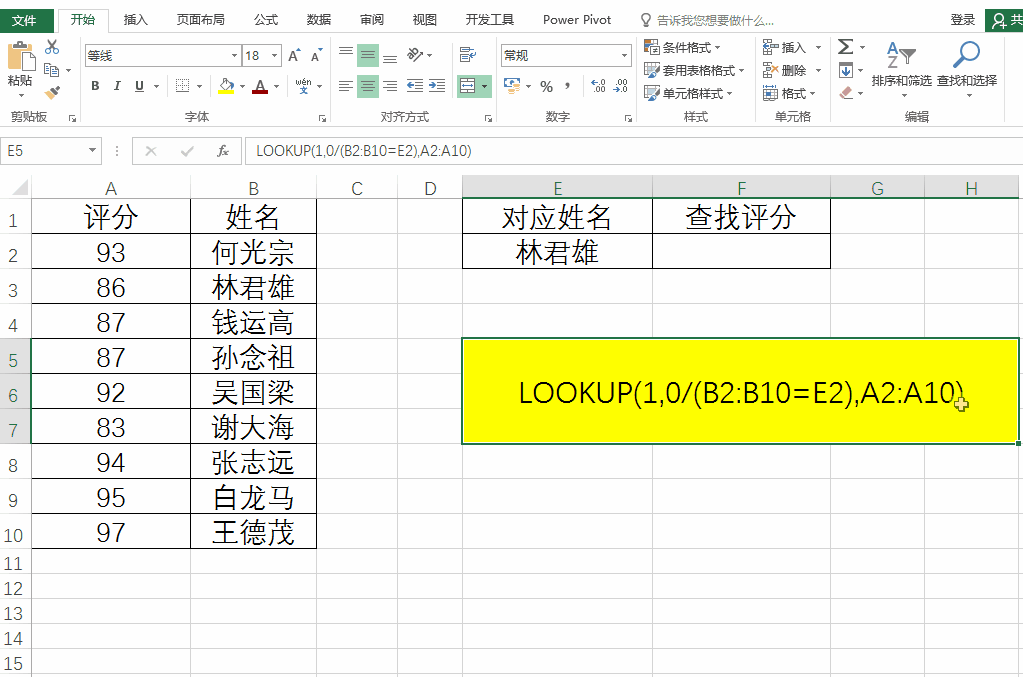Open the Name Box dropdown arrow
The image size is (1023, 677).
coord(93,151)
